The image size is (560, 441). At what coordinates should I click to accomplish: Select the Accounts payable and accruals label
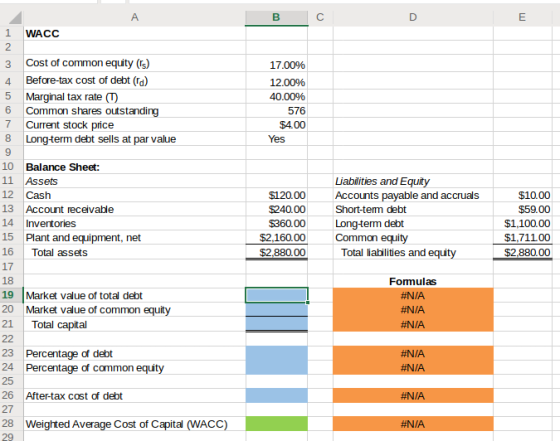(407, 195)
